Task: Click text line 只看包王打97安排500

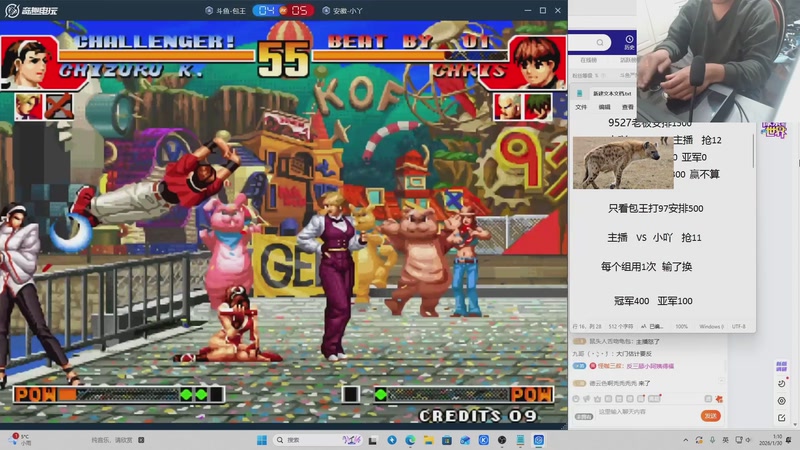Action: pyautogui.click(x=656, y=208)
